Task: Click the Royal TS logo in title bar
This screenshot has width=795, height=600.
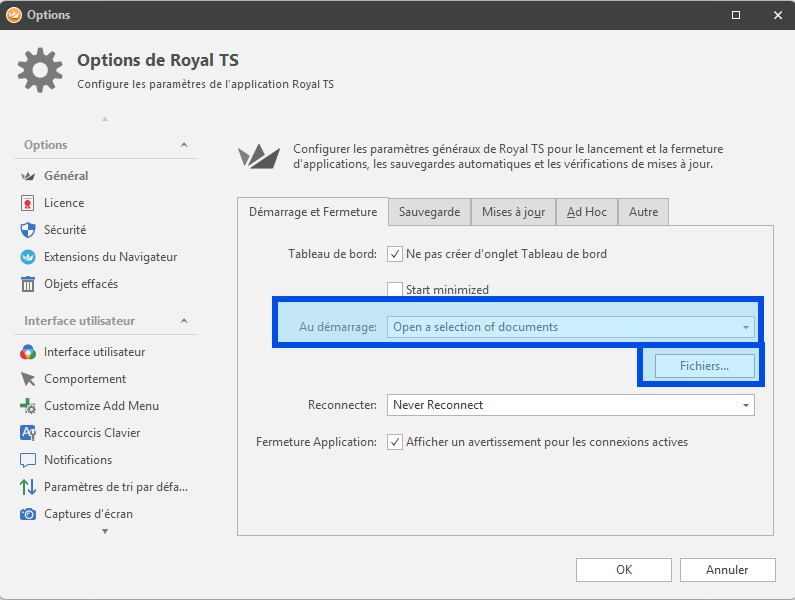Action: pyautogui.click(x=14, y=15)
